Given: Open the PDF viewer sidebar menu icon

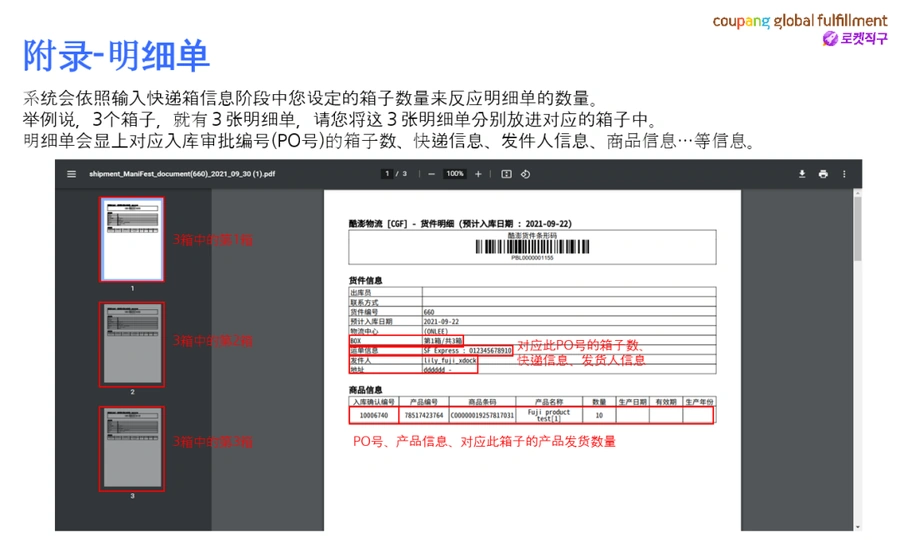Looking at the screenshot, I should (x=71, y=174).
